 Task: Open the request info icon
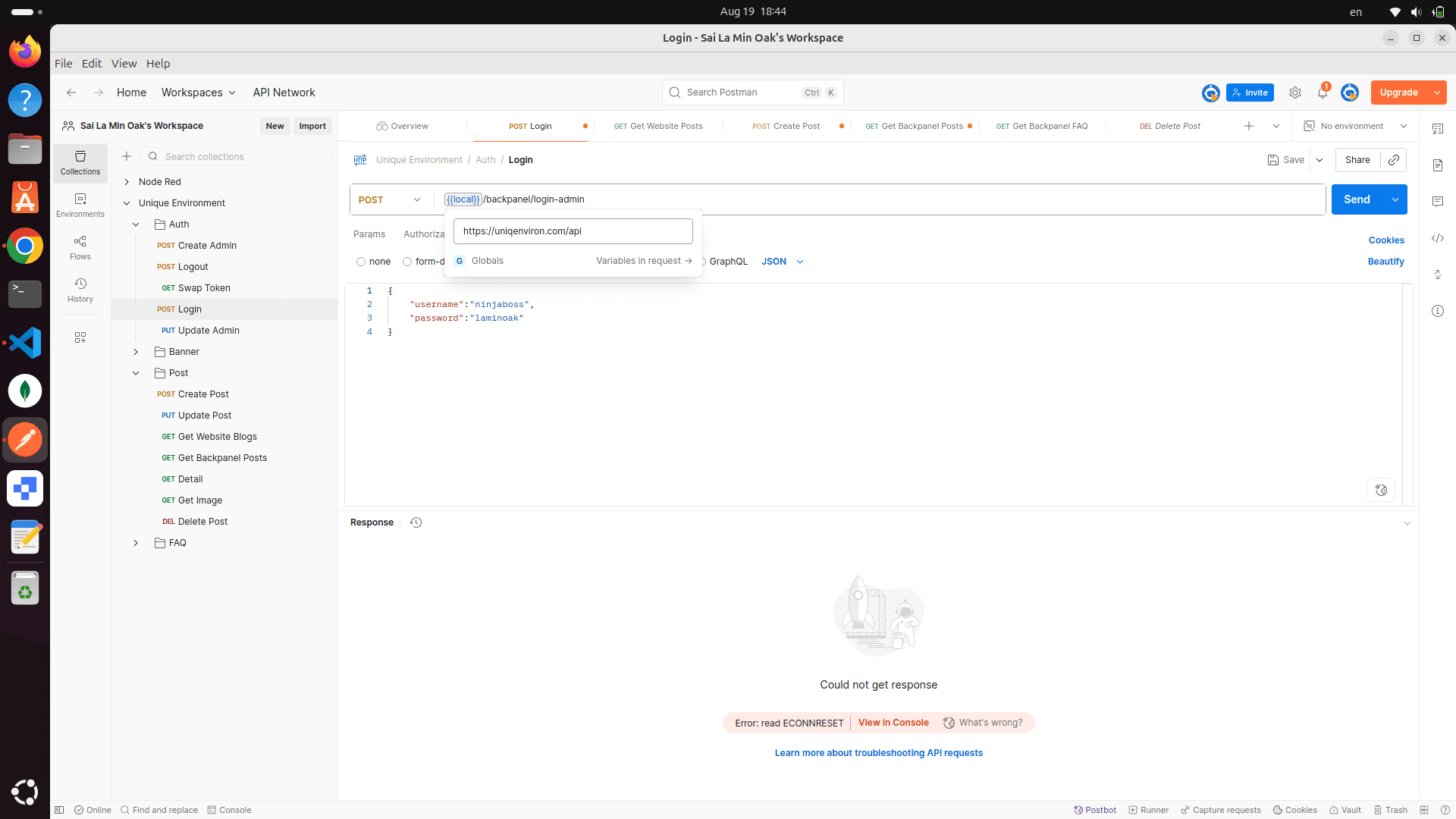tap(1438, 311)
